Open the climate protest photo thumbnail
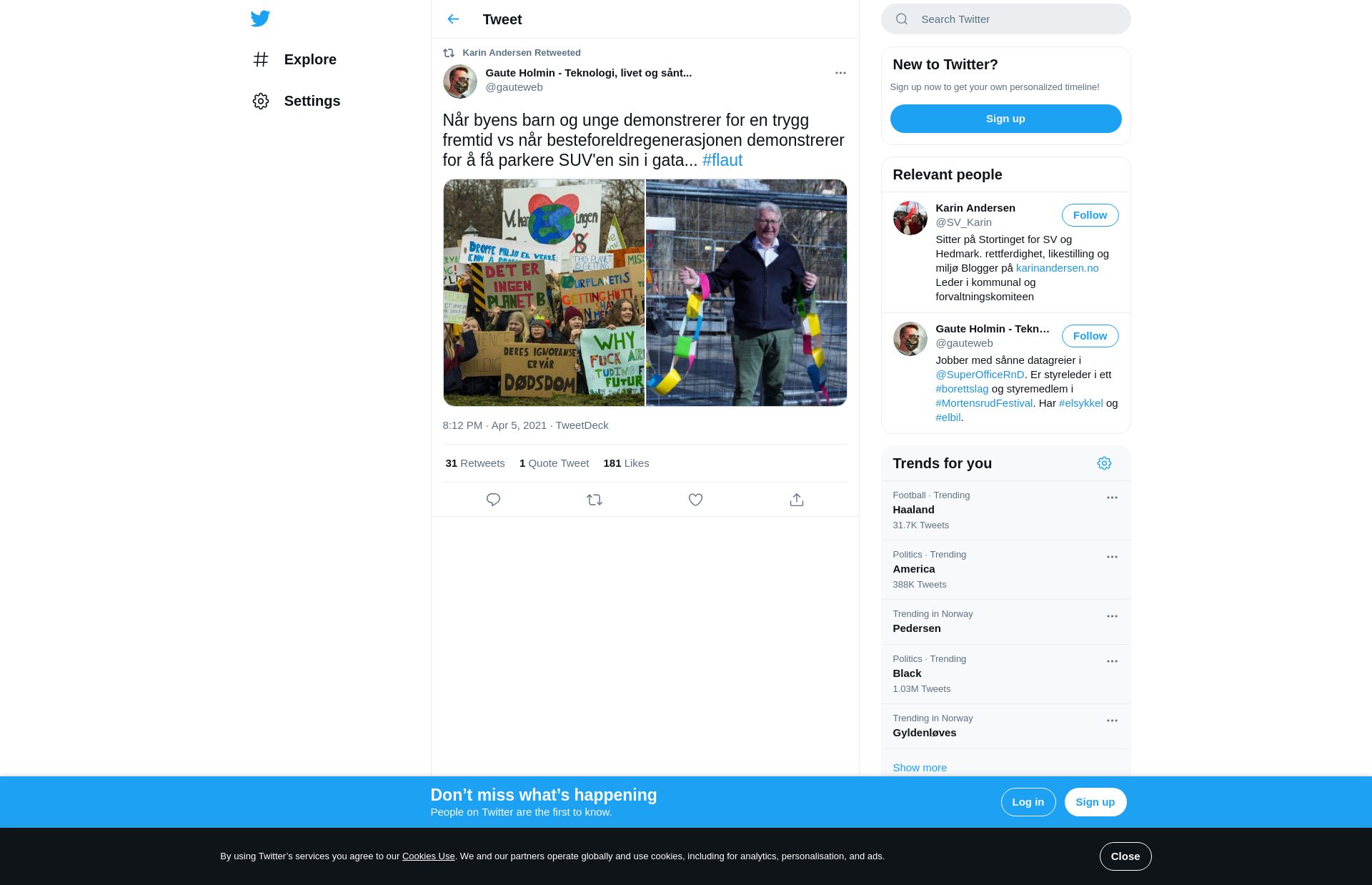 pos(544,292)
